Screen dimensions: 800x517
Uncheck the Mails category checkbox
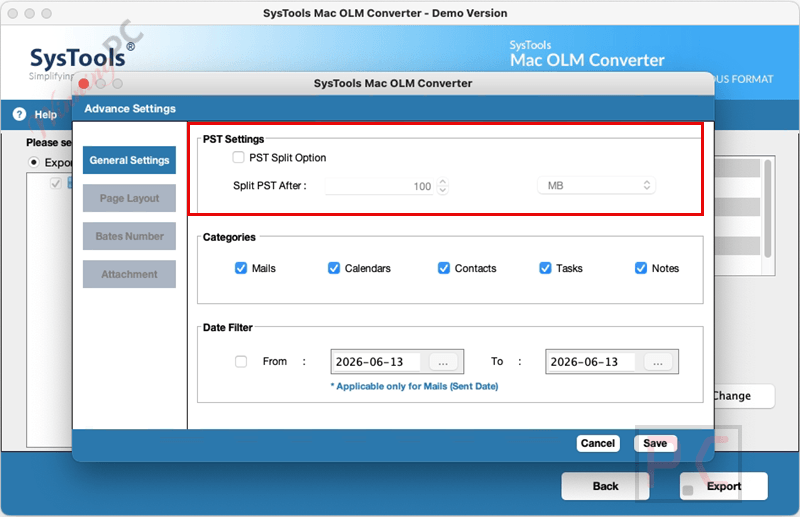point(241,268)
